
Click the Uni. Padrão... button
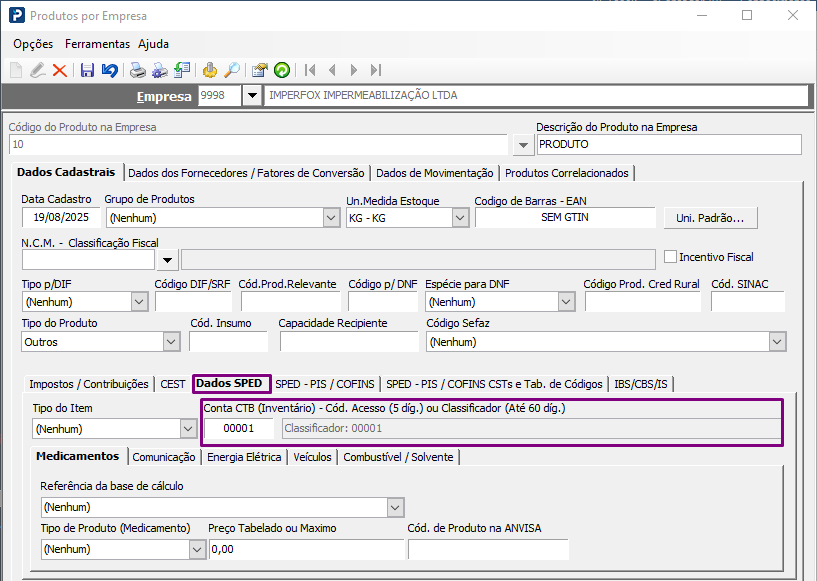coord(710,218)
